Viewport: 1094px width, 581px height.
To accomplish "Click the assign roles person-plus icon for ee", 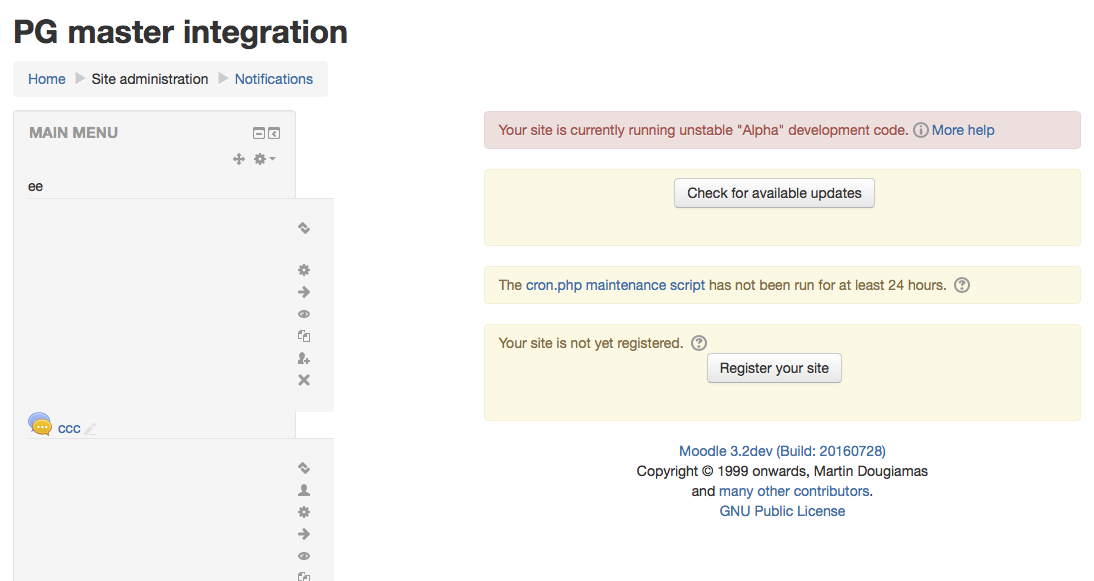I will click(x=304, y=359).
